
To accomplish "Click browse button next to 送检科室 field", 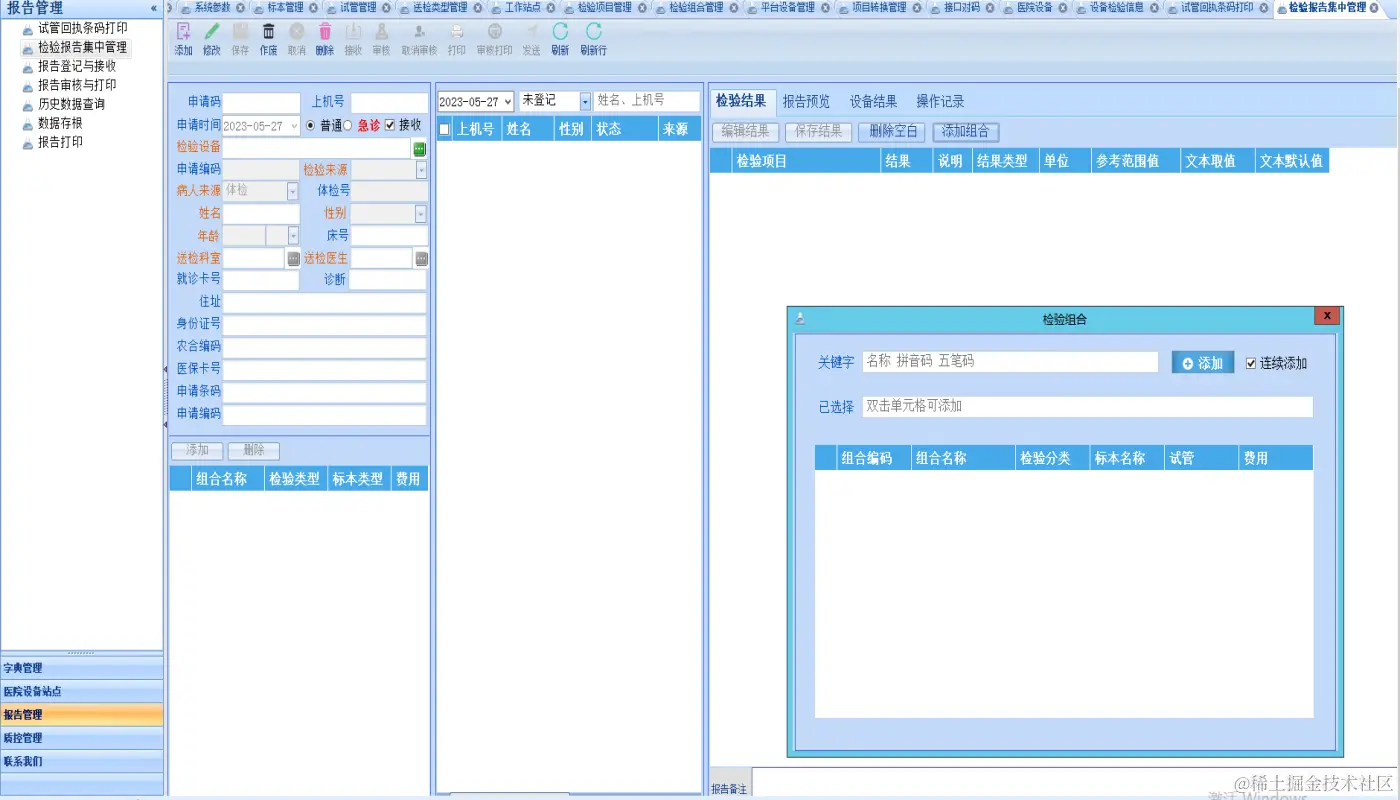I will (294, 258).
